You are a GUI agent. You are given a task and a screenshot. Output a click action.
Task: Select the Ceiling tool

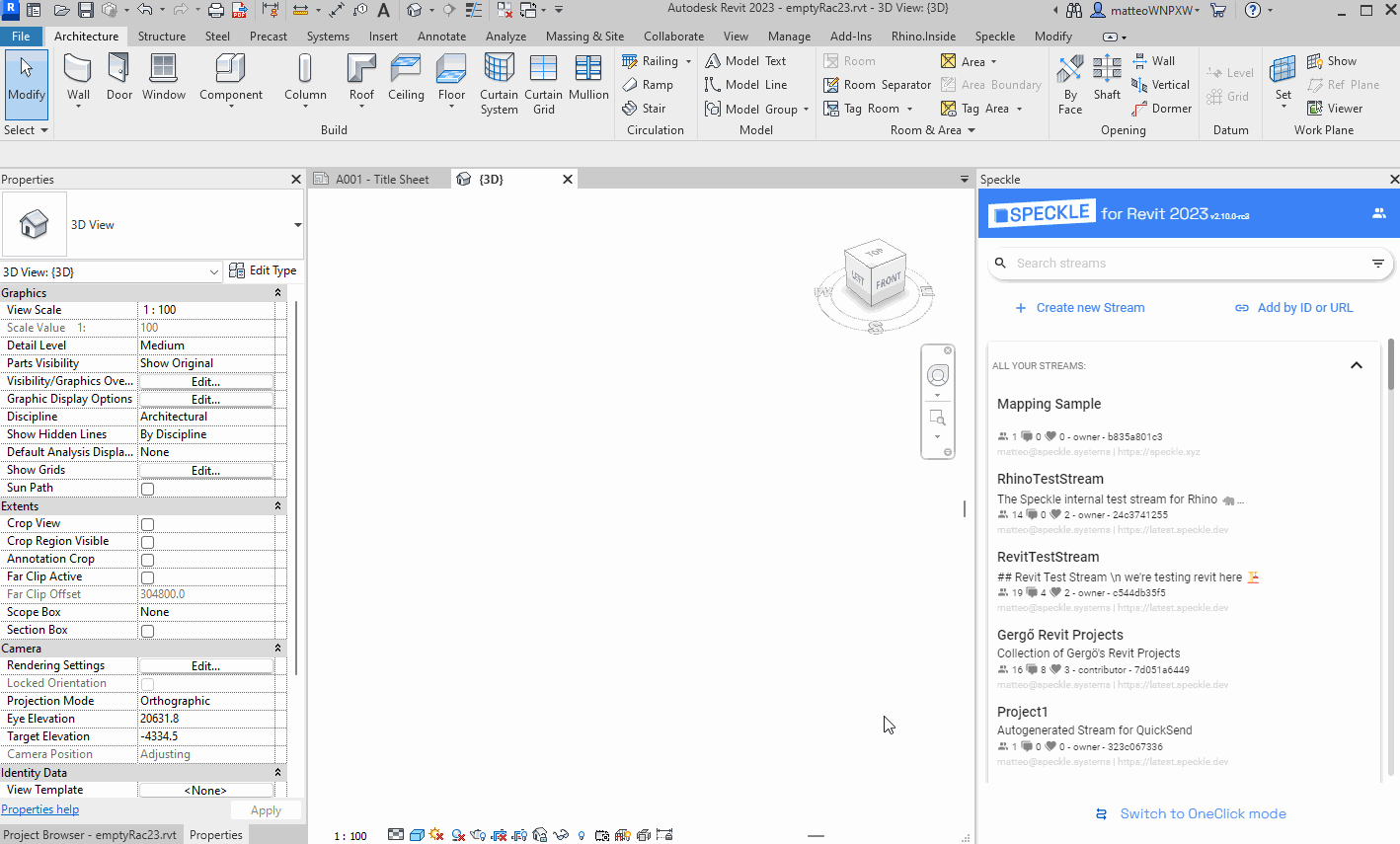click(405, 78)
